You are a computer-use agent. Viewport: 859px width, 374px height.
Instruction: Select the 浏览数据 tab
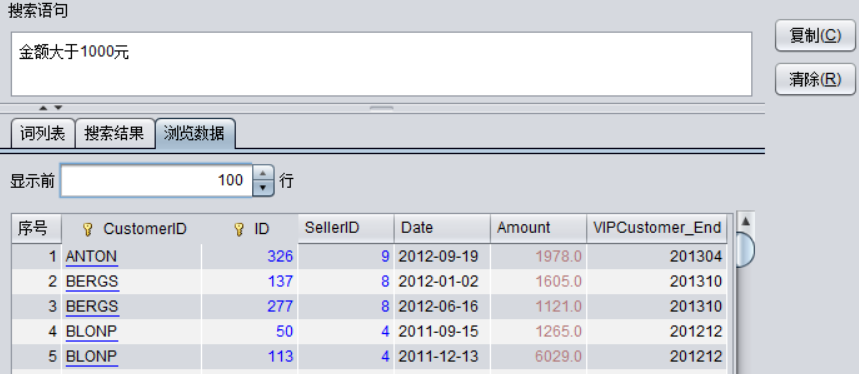pyautogui.click(x=196, y=133)
